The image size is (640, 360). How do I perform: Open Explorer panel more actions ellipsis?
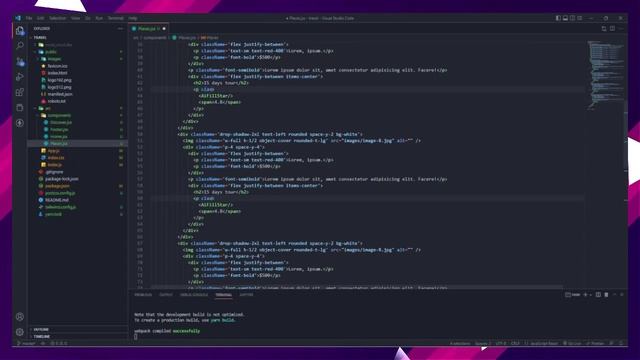click(x=120, y=29)
